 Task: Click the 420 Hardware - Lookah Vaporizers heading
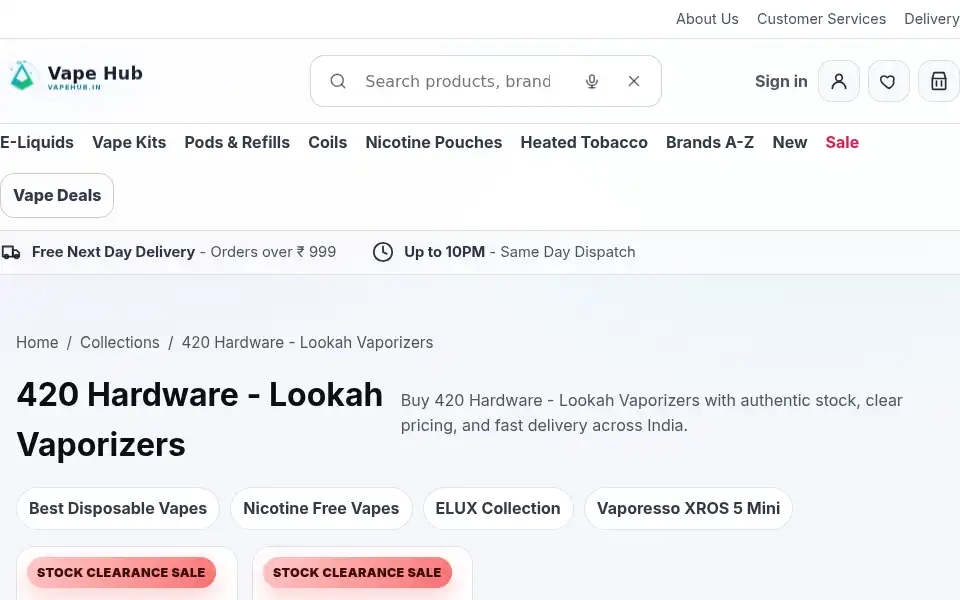pos(200,419)
